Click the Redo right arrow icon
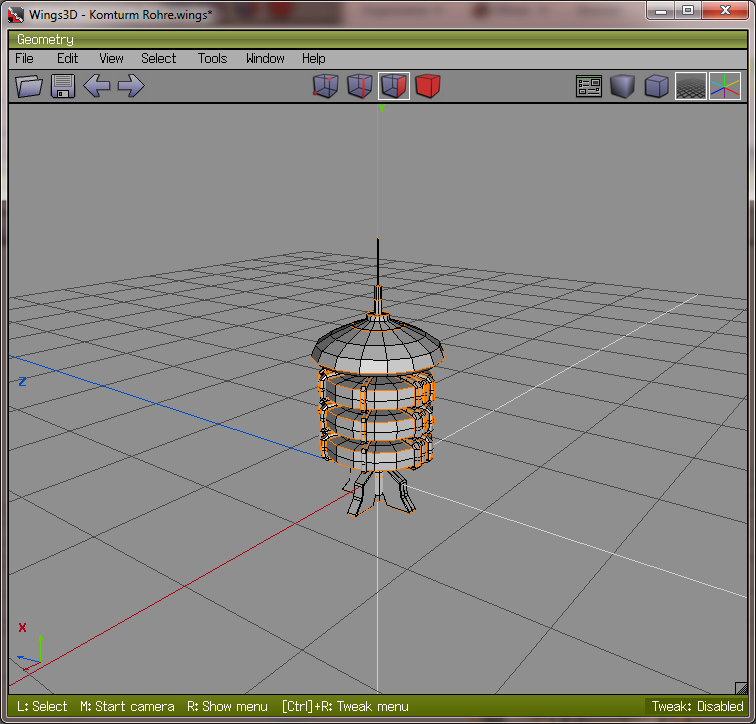Image resolution: width=756 pixels, height=724 pixels. tap(131, 86)
